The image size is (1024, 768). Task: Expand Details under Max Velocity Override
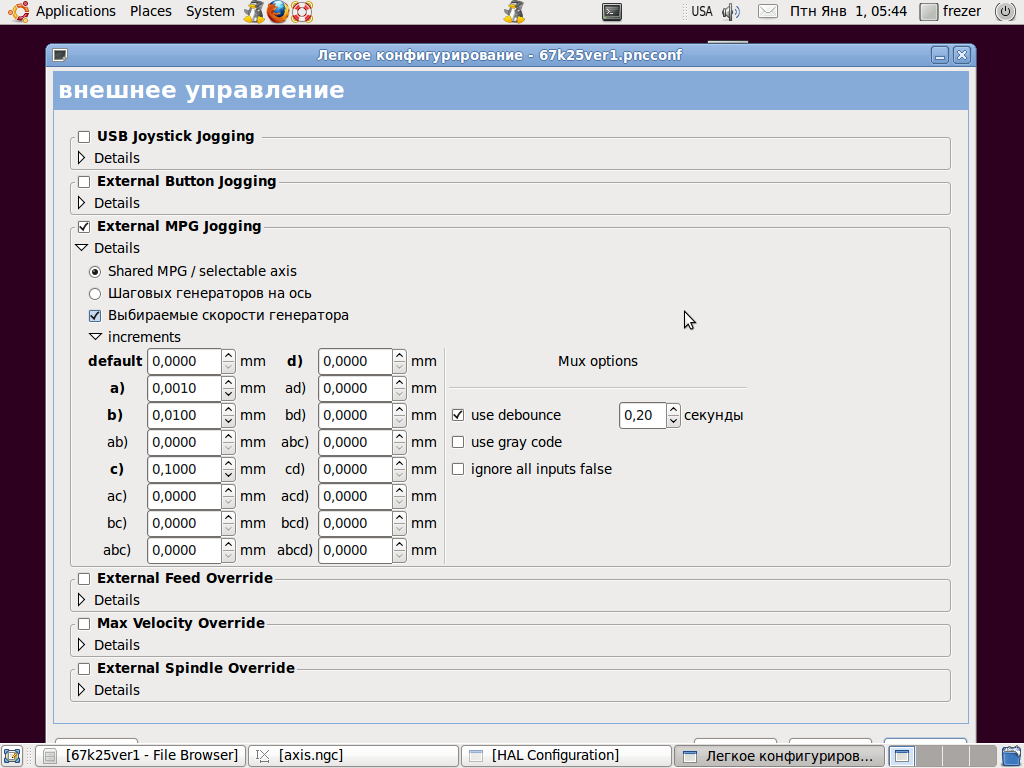pyautogui.click(x=81, y=645)
